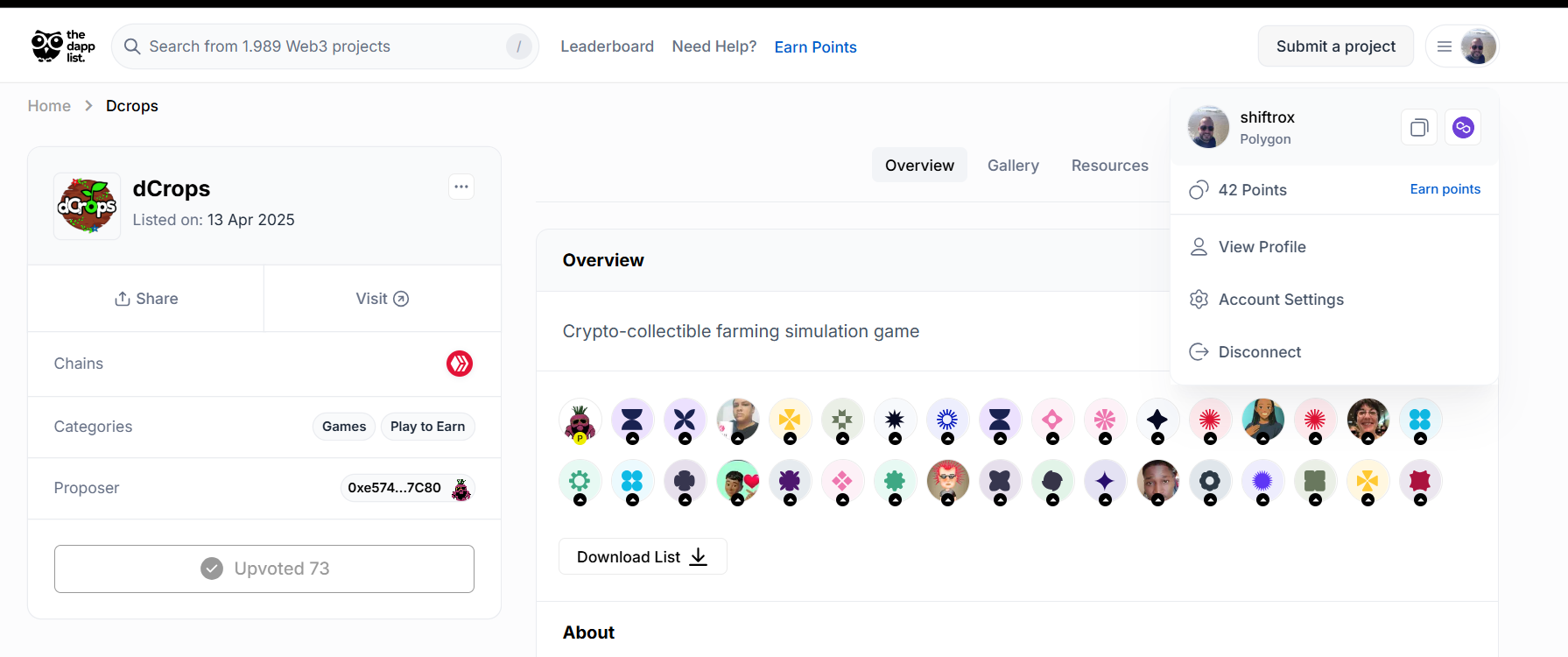Click the purple Polygon link icon
1568x657 pixels.
click(x=1463, y=128)
